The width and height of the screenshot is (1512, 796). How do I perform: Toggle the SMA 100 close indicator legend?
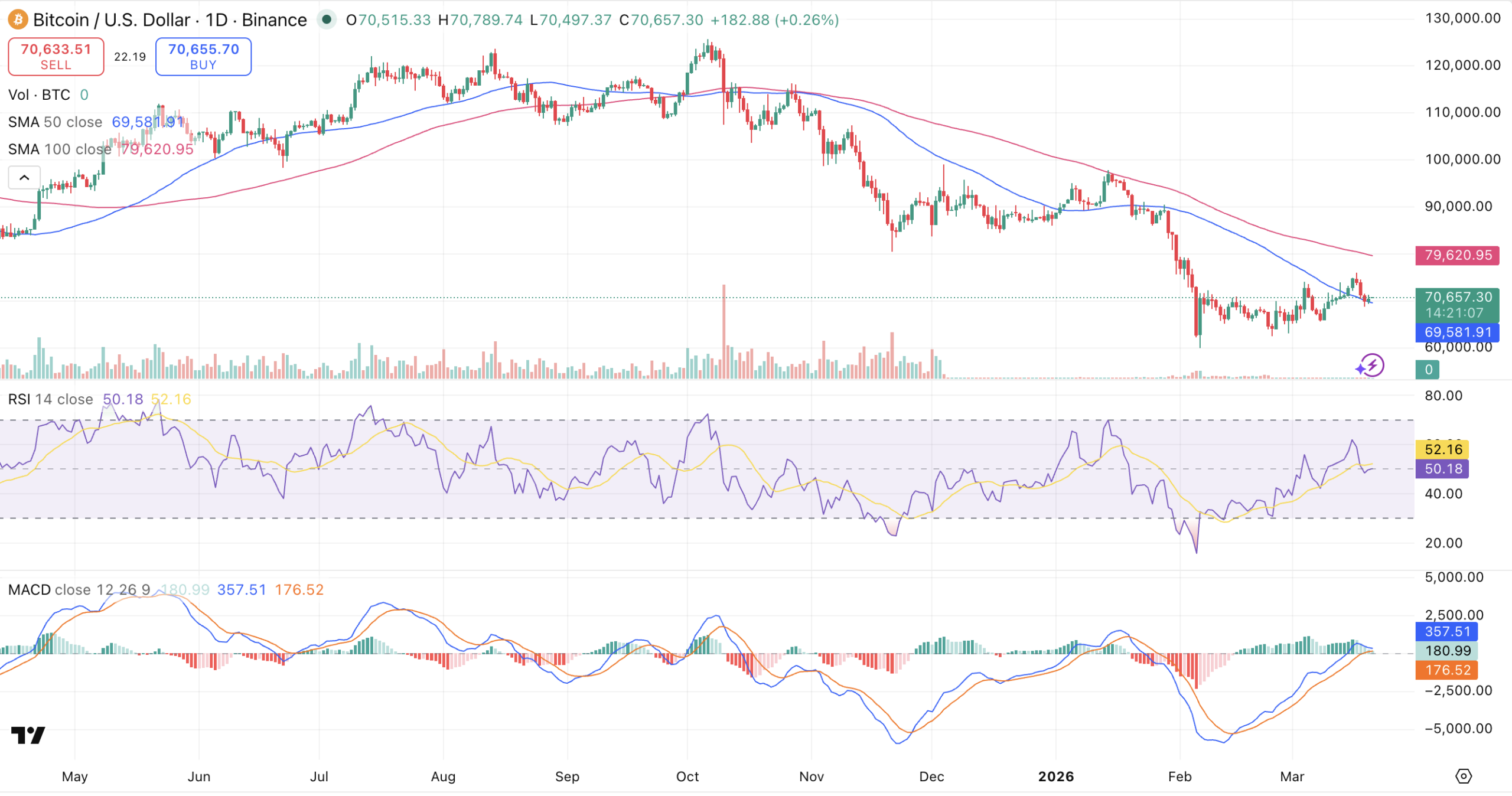point(59,149)
